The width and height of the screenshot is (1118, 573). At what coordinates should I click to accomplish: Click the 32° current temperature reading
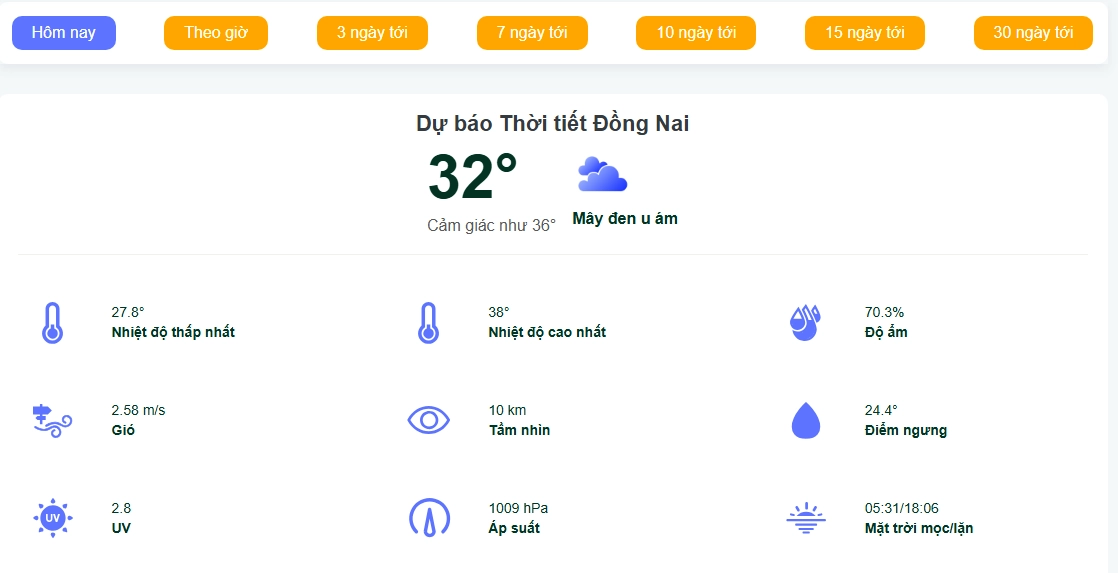[472, 177]
